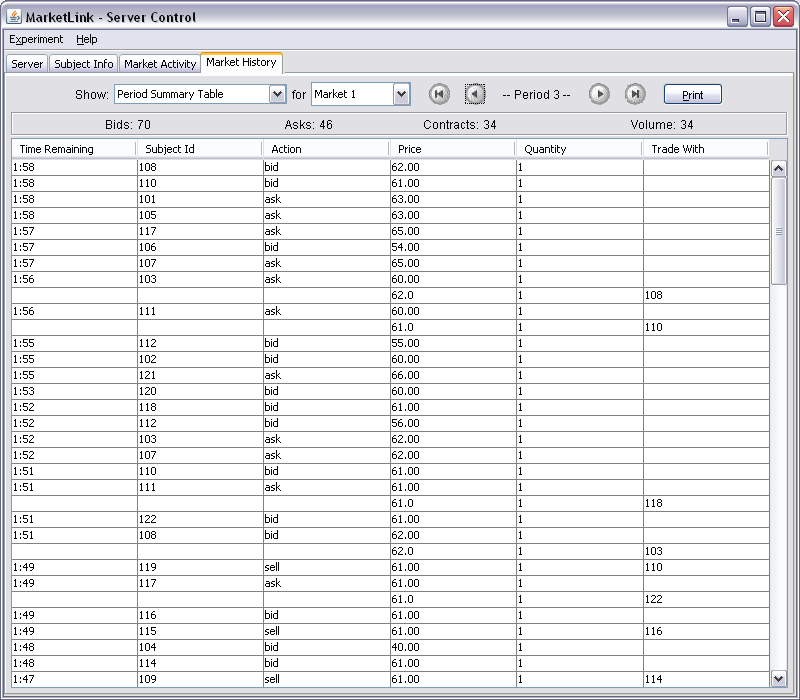Switch to the Subject Info tab
The width and height of the screenshot is (800, 700).
(x=84, y=64)
